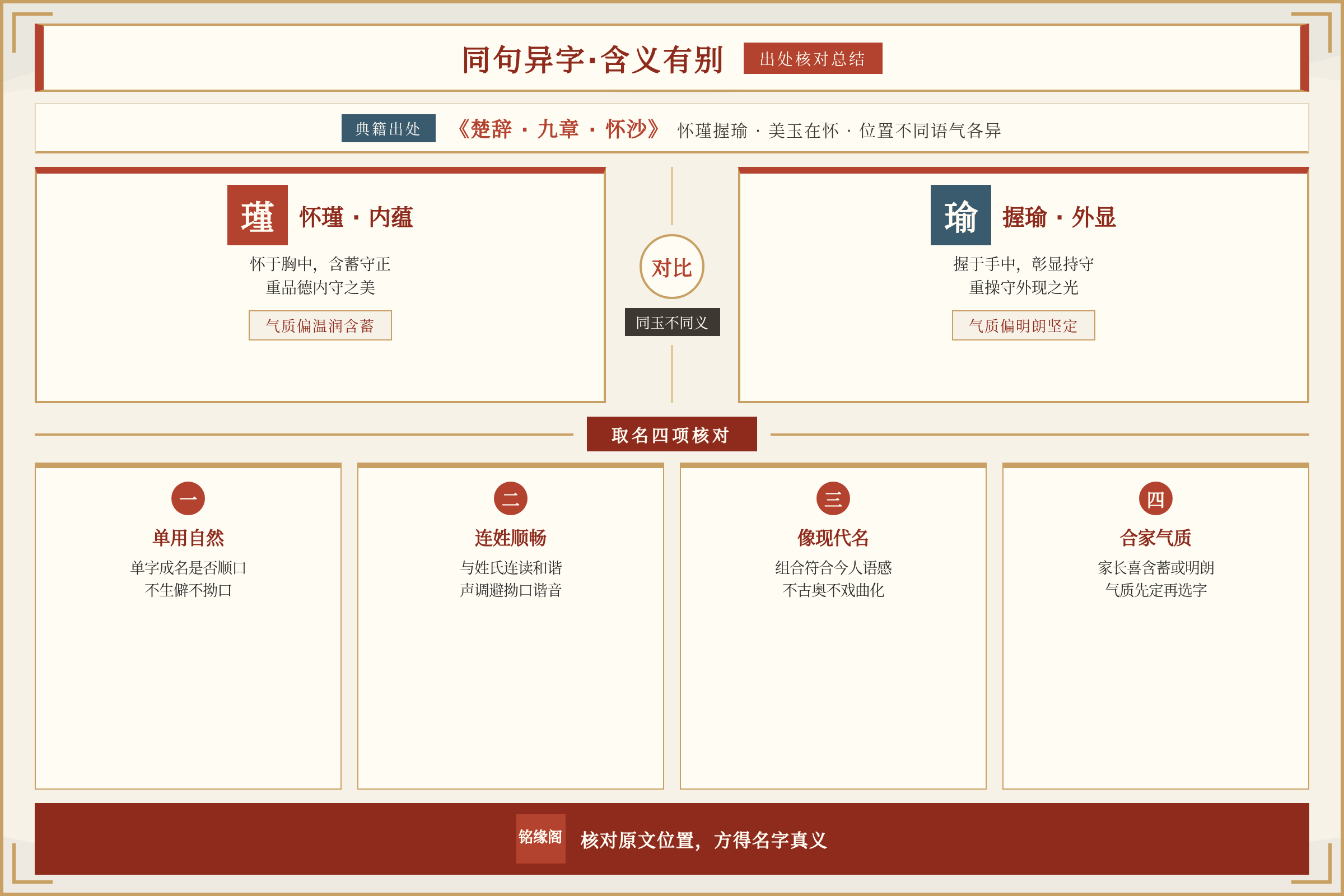This screenshot has height=896, width=1344.
Task: Click the numbered circle 一
Action: (188, 498)
